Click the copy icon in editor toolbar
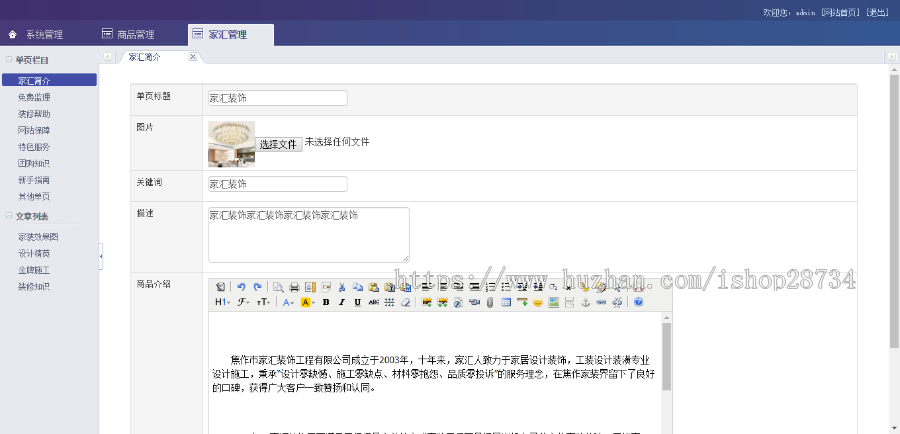 (x=358, y=287)
